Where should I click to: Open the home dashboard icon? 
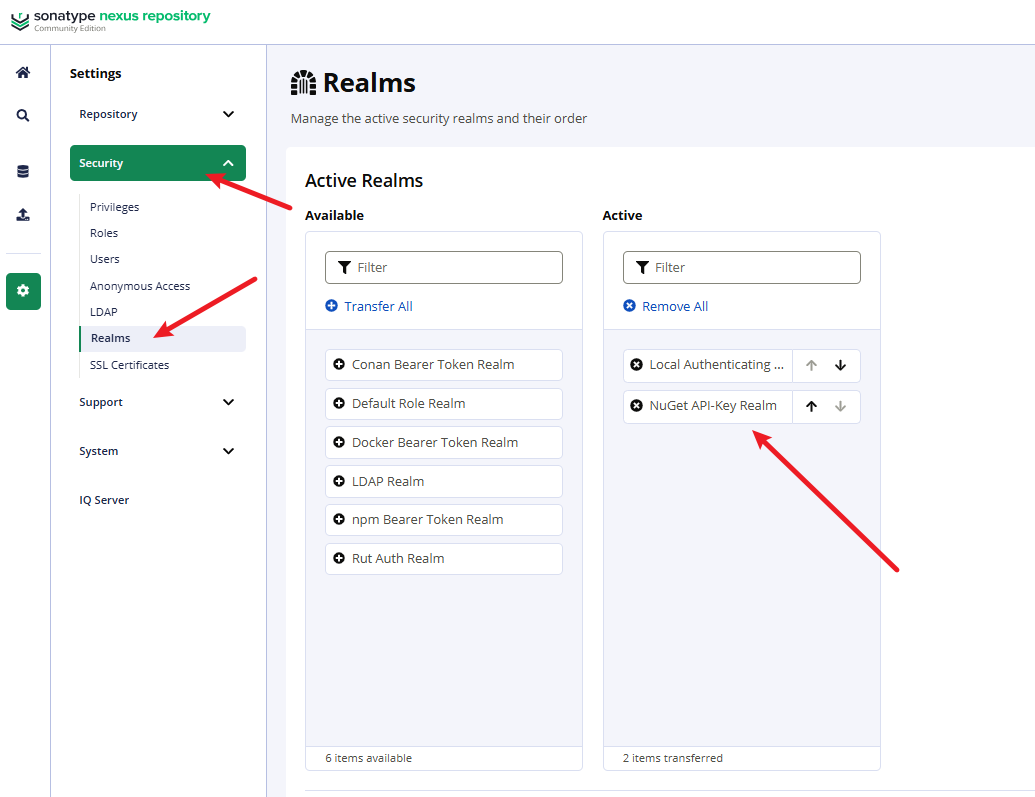tap(23, 73)
